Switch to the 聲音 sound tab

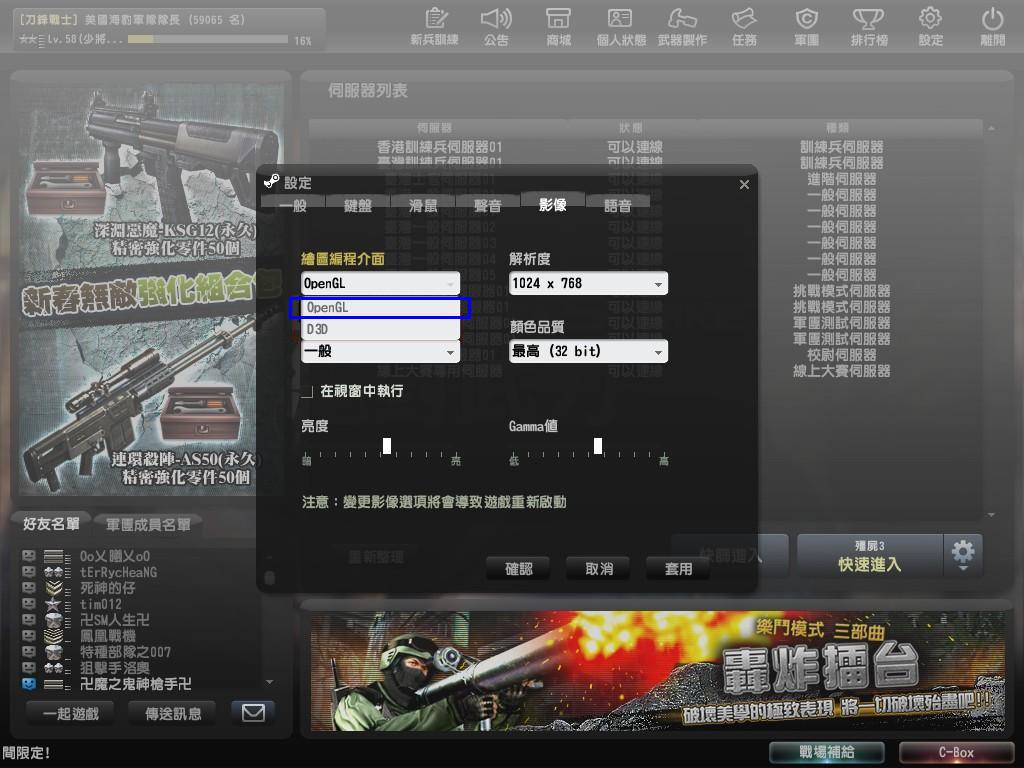click(x=488, y=206)
